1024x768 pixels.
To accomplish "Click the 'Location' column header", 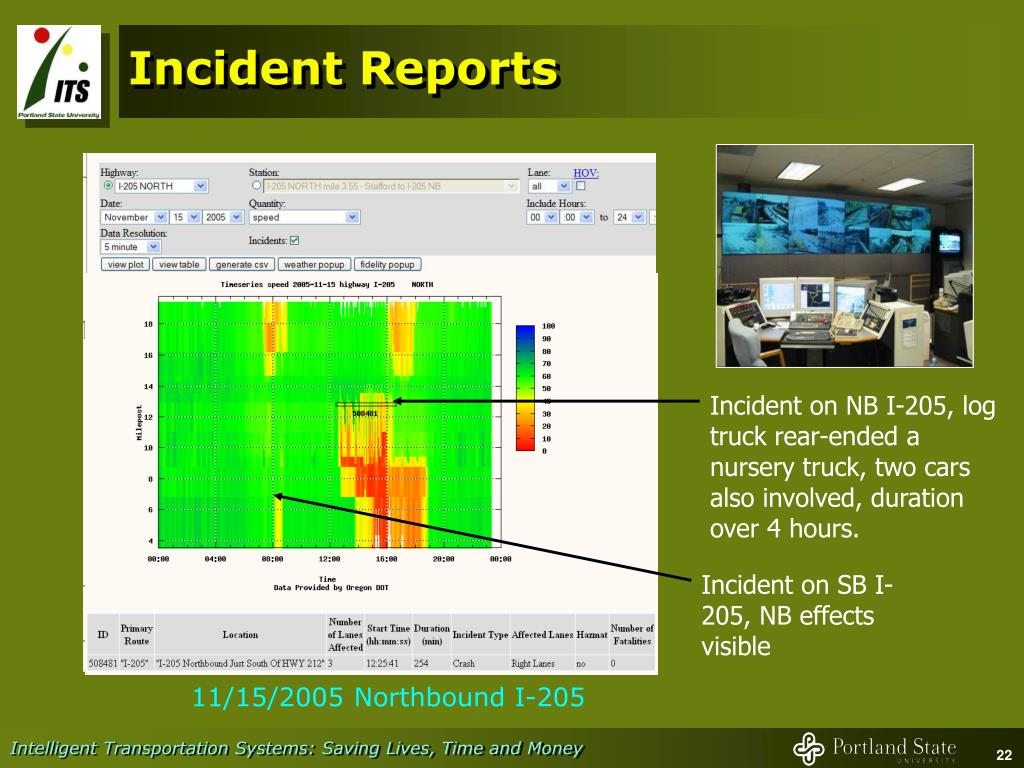I will pos(240,635).
